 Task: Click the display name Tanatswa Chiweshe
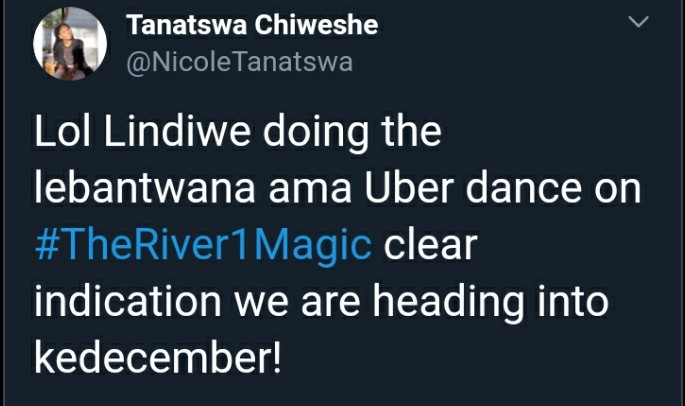[x=252, y=25]
